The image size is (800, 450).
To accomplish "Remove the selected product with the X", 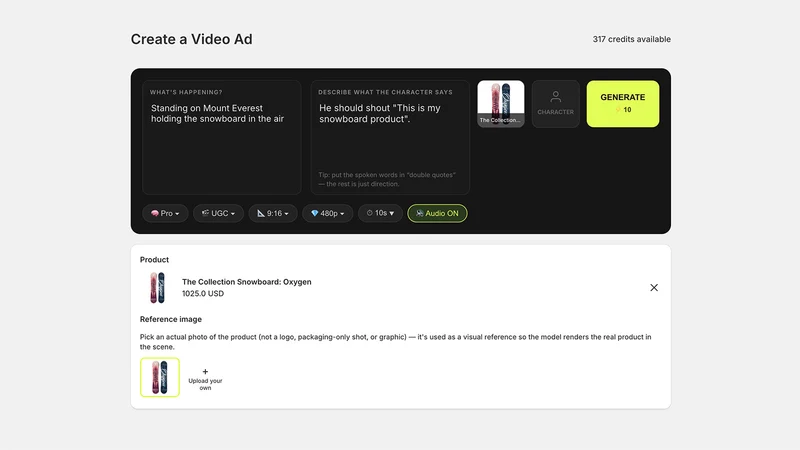I will pyautogui.click(x=654, y=288).
